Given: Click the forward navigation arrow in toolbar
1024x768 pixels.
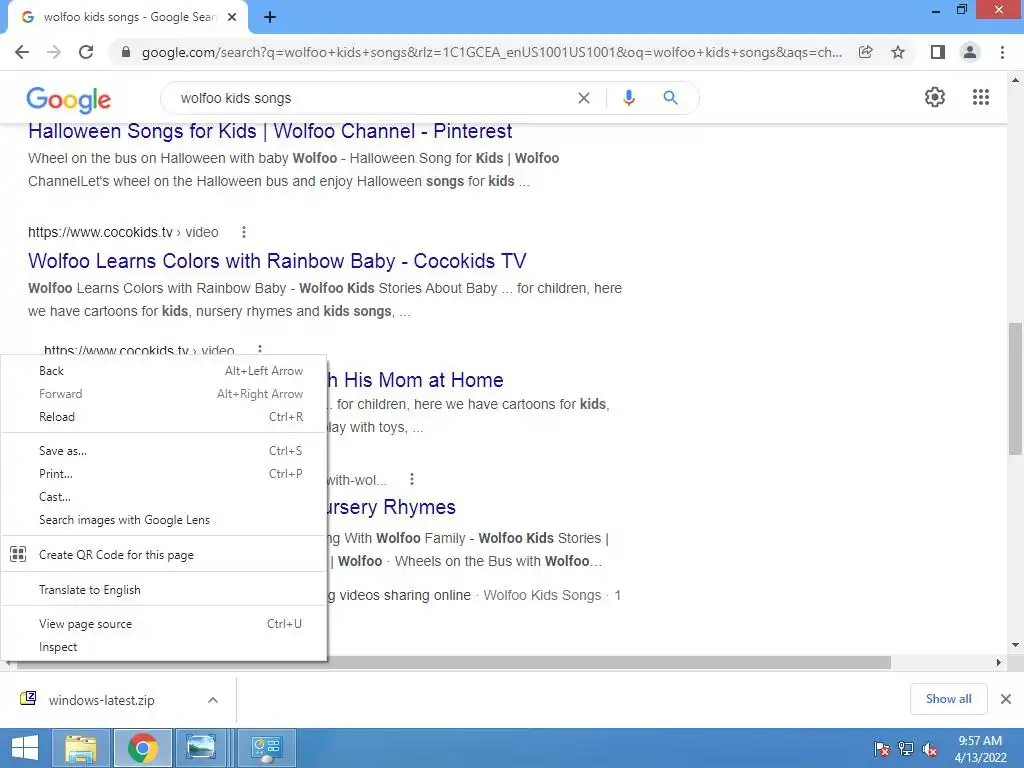Looking at the screenshot, I should [x=54, y=52].
